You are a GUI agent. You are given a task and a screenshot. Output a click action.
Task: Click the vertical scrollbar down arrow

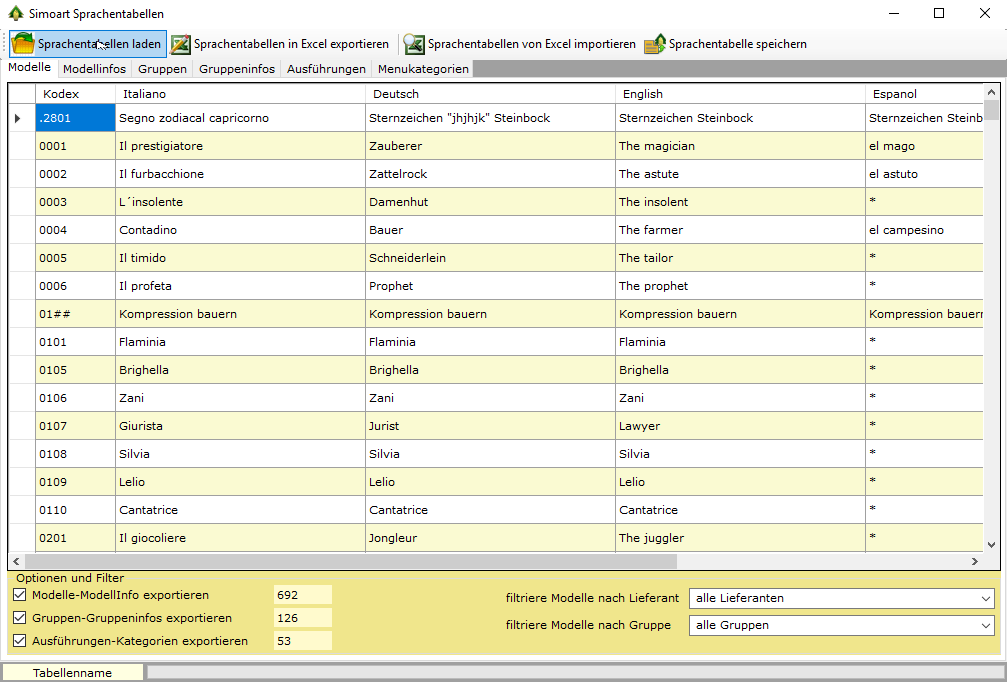[x=991, y=545]
